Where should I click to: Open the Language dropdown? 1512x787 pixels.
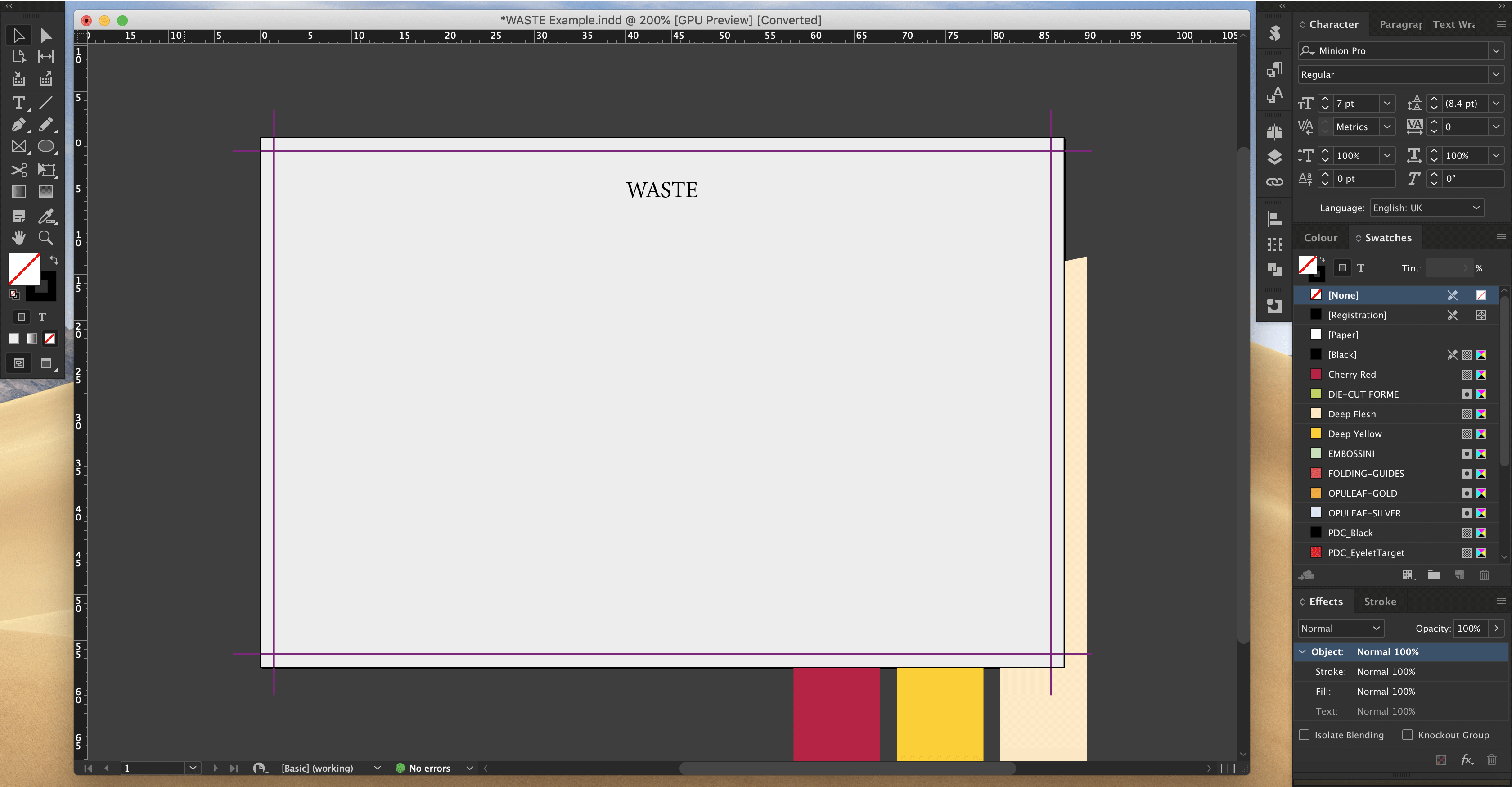[1426, 208]
